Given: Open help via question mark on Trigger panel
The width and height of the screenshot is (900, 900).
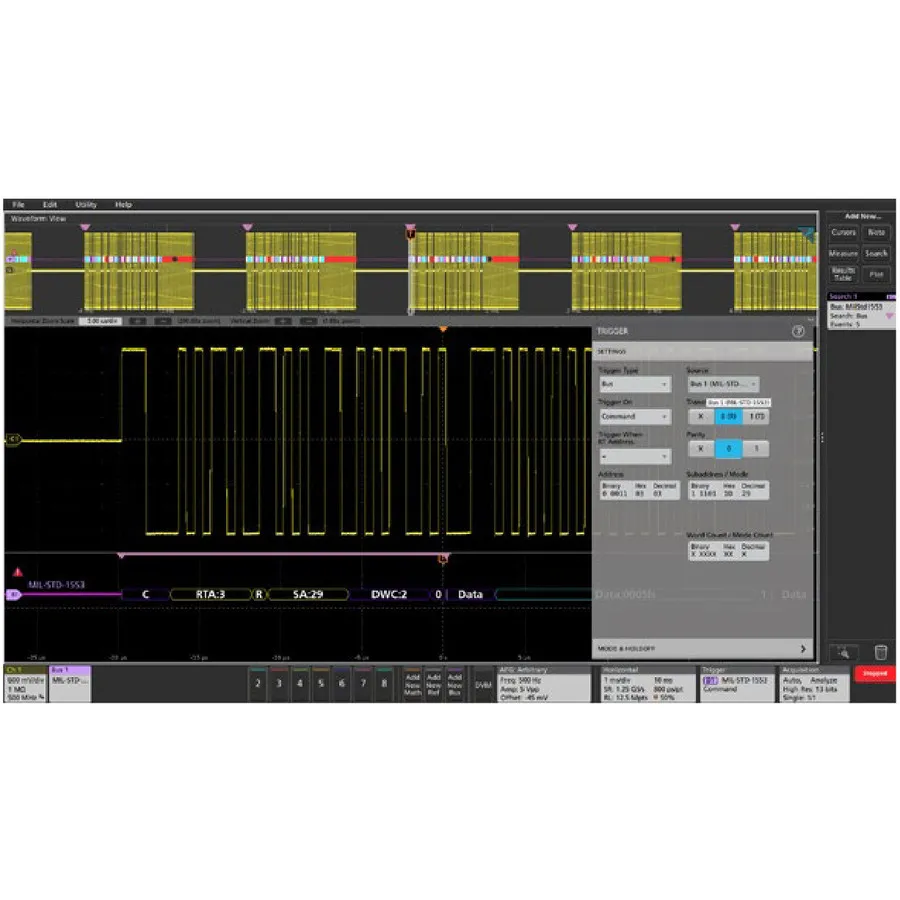Looking at the screenshot, I should click(798, 331).
